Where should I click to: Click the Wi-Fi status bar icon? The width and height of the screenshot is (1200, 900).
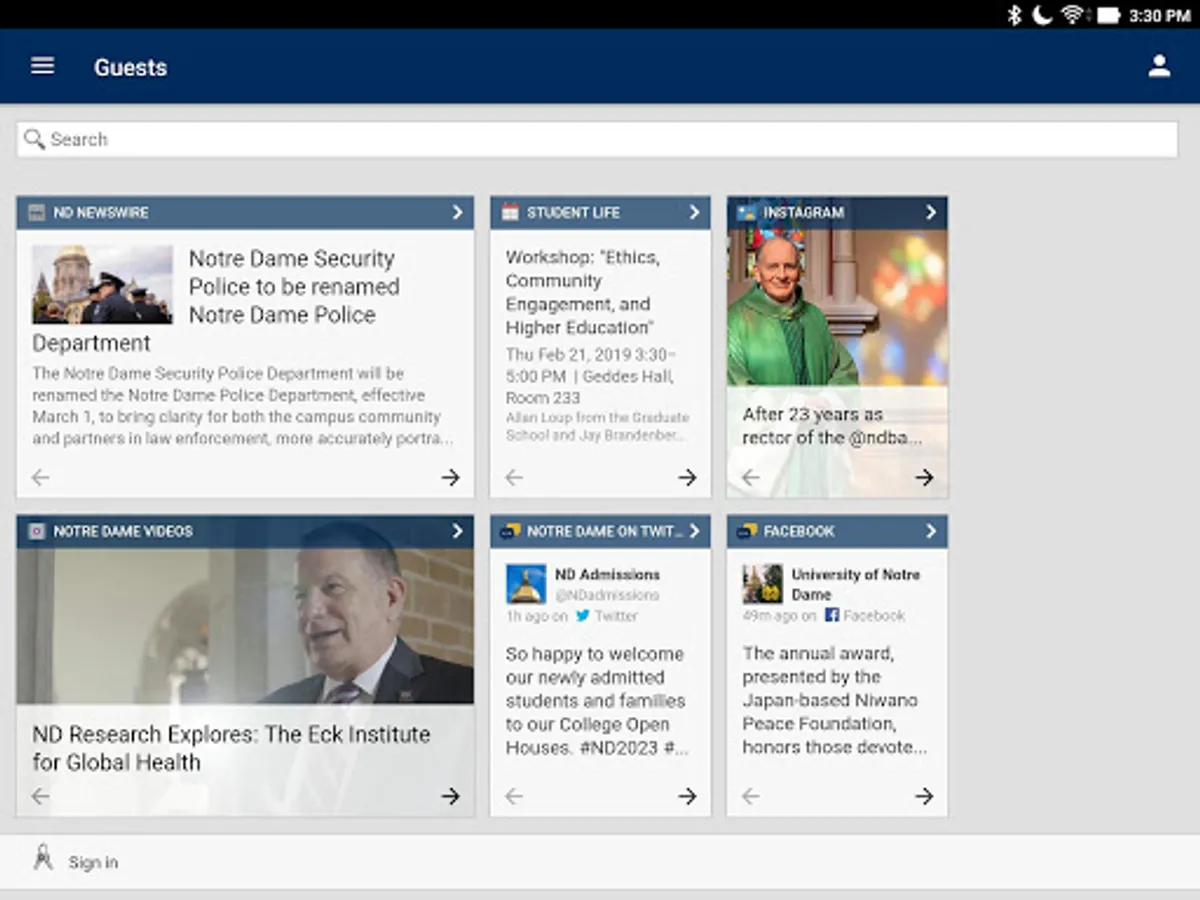coord(1073,14)
